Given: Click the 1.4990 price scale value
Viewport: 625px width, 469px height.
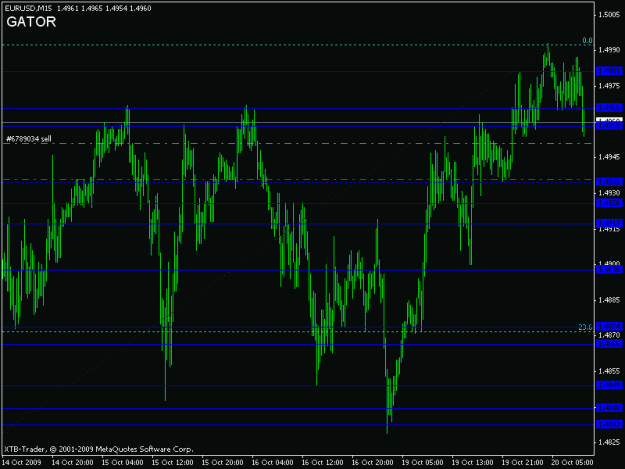Looking at the screenshot, I should click(x=609, y=50).
